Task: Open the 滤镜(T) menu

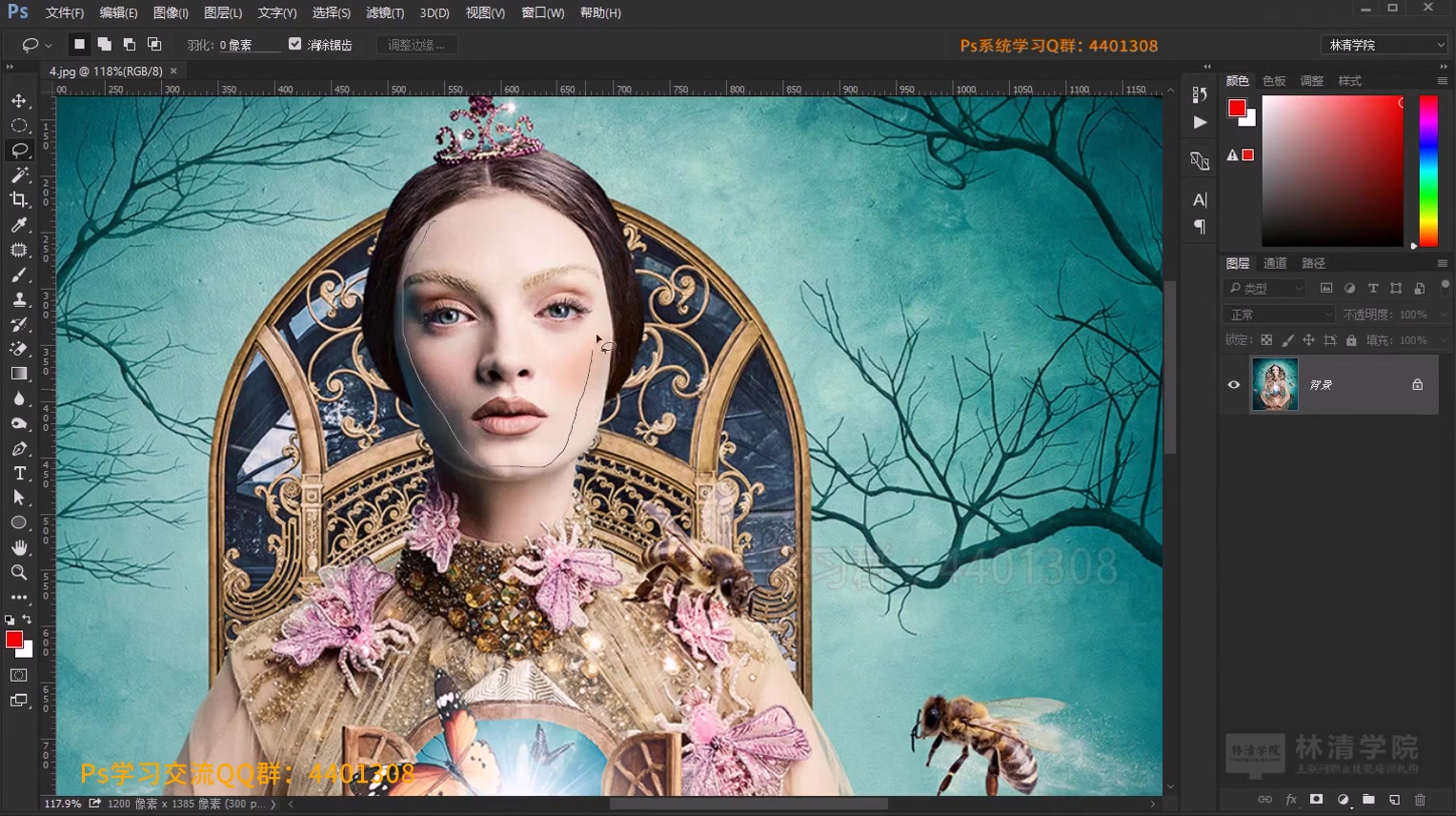Action: [385, 13]
